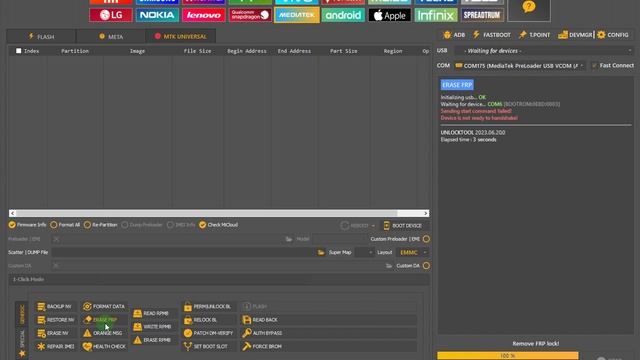Click REPAIR IMEI tool
This screenshot has width=640, height=360.
(56, 347)
